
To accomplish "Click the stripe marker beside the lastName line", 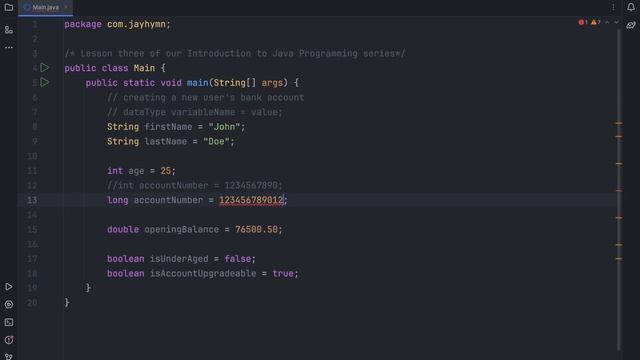I will click(619, 137).
